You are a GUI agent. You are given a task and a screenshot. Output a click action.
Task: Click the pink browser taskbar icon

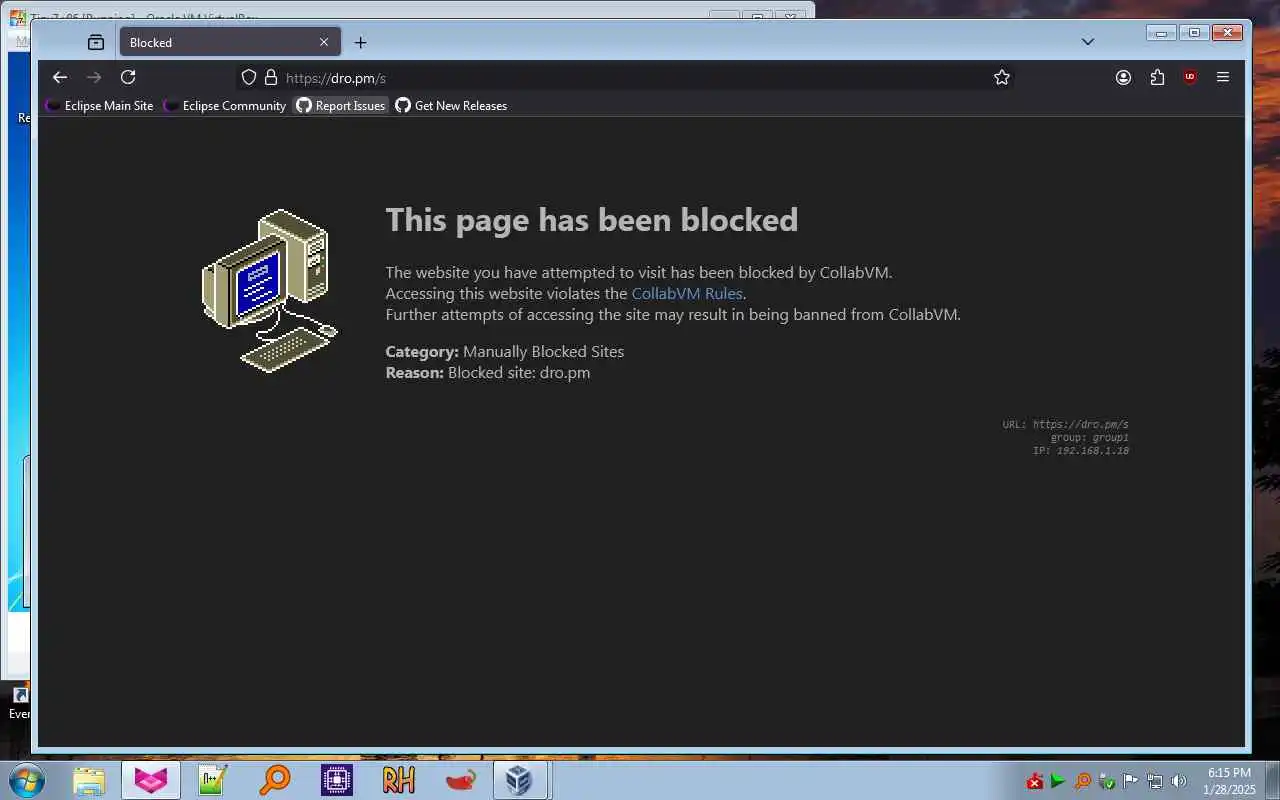[151, 780]
